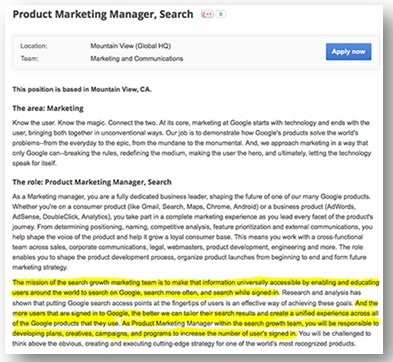
Task: Click the Product Marketing Manager, Search page title
Action: tap(103, 14)
